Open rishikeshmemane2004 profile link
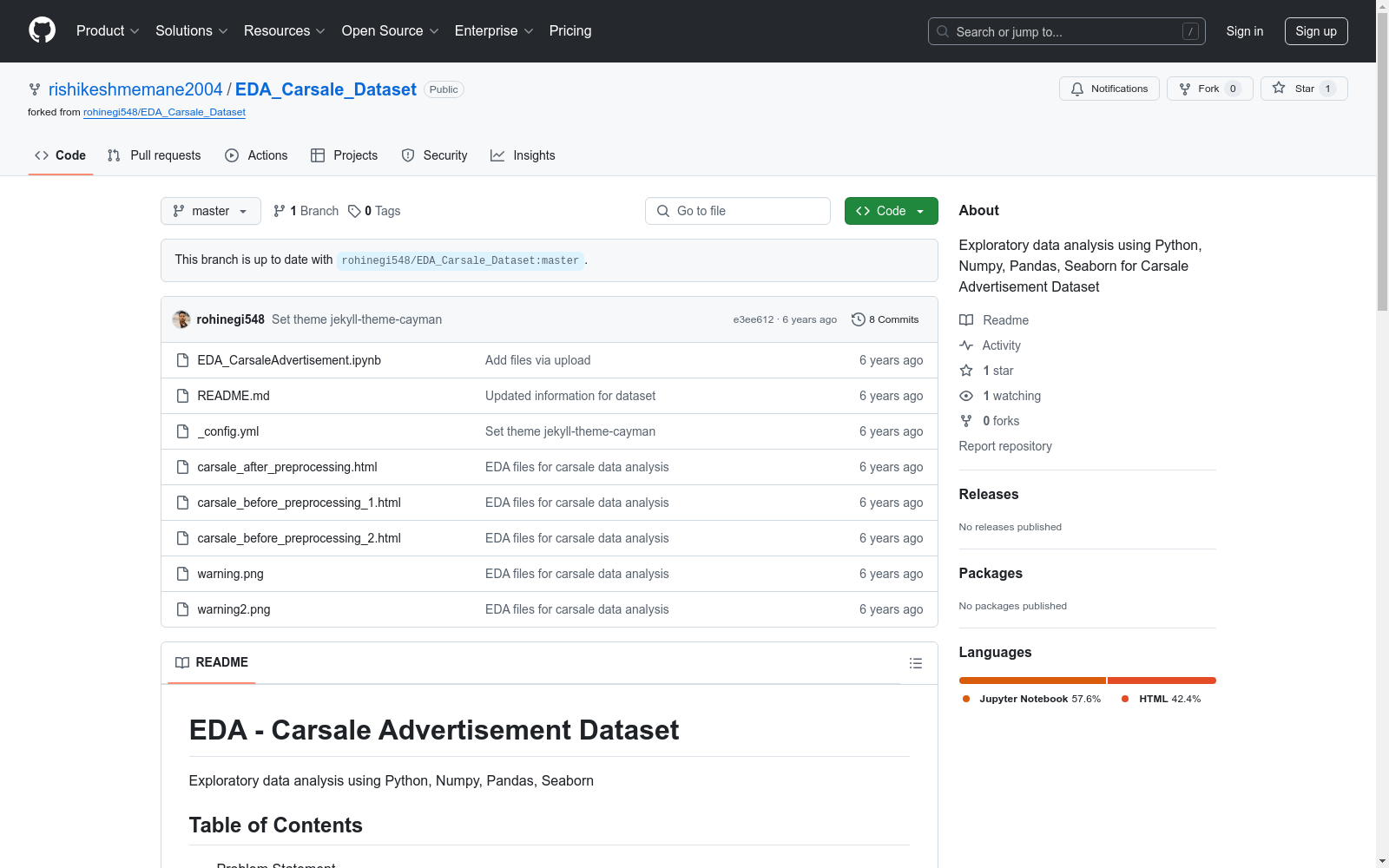Screen dimensions: 1389x868 [x=135, y=89]
